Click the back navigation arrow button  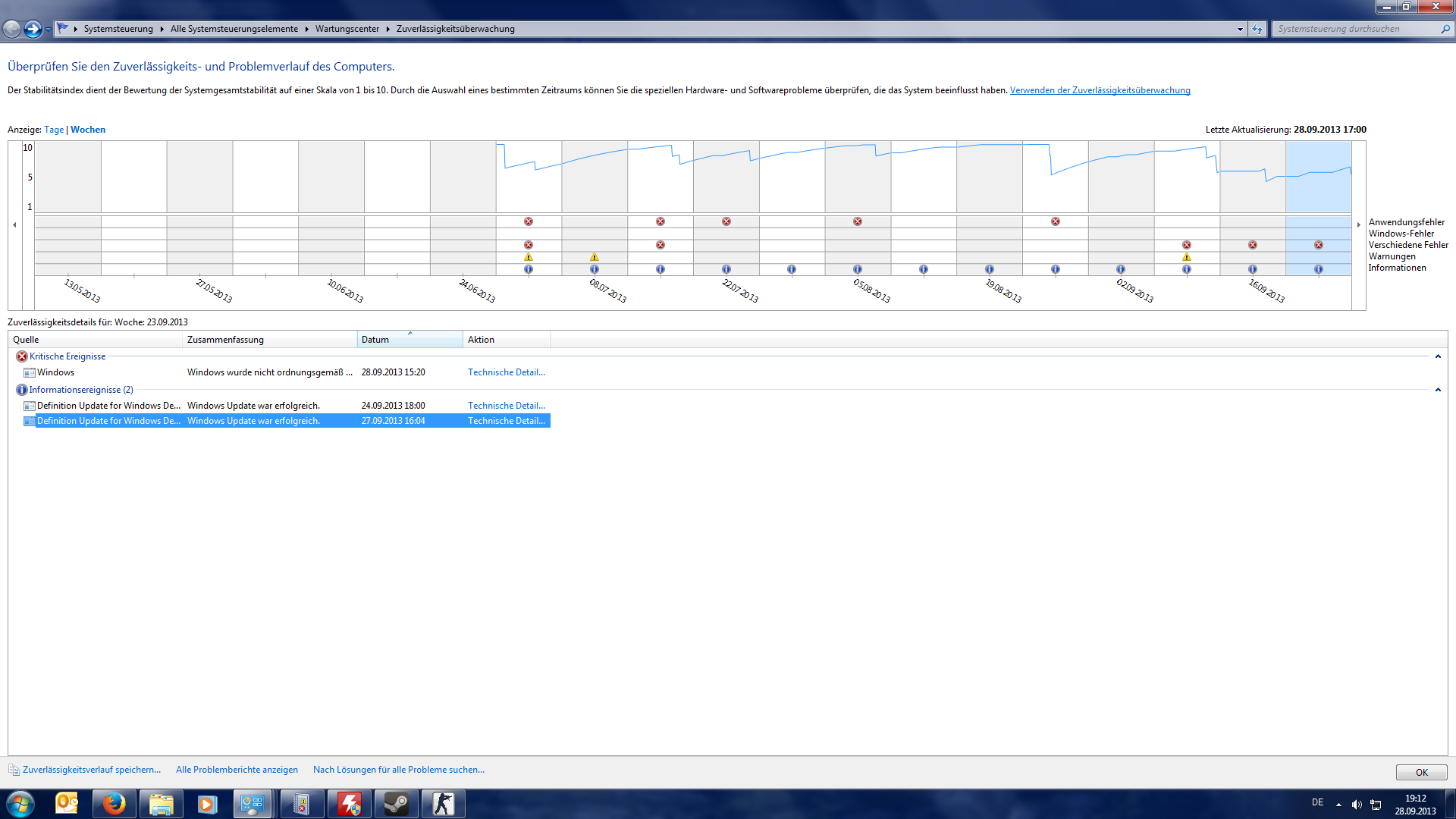[x=12, y=29]
